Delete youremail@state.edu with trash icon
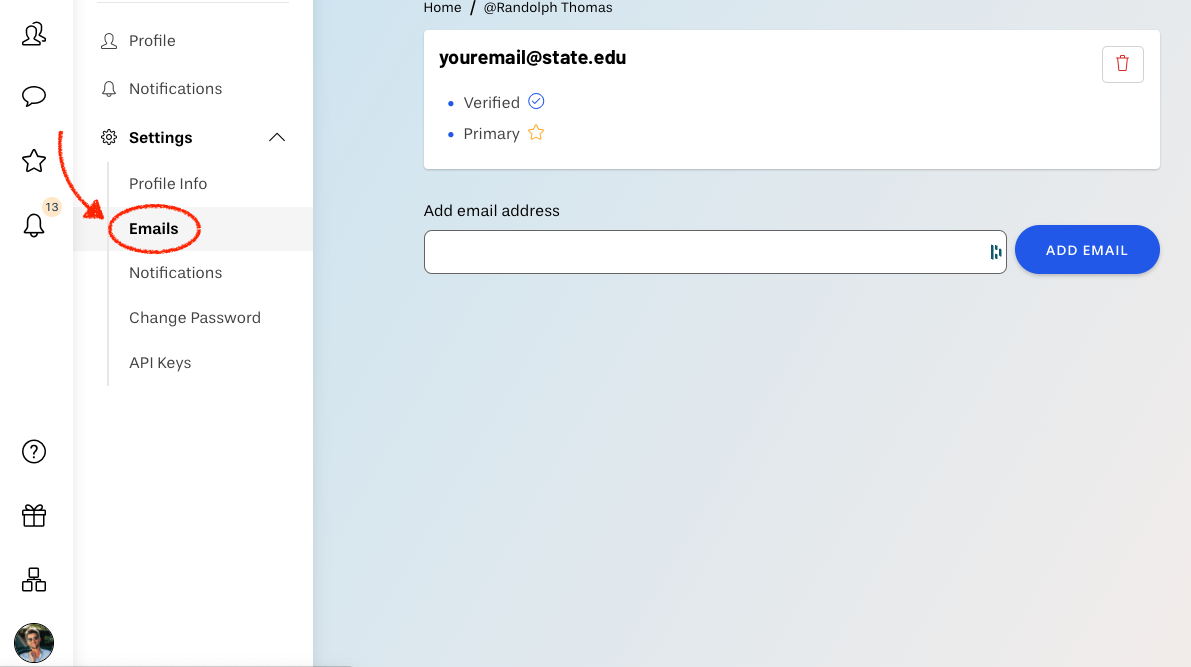This screenshot has height=667, width=1191. (1123, 64)
